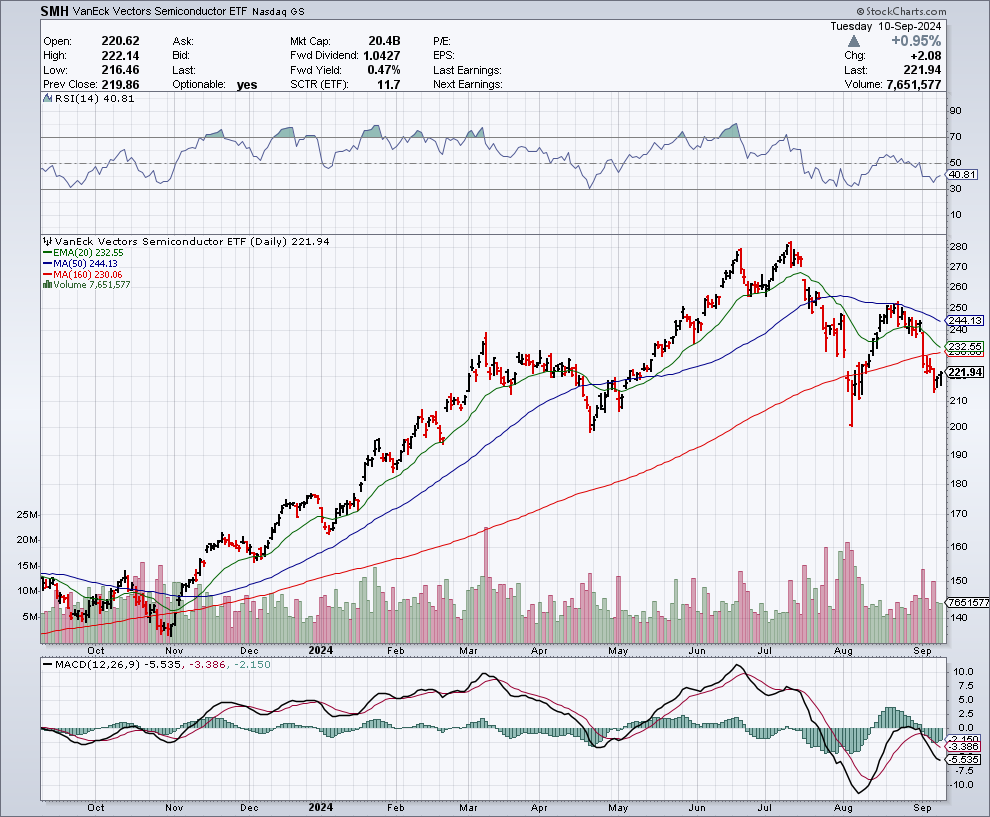Click the 221.94 last price tag on axis
The width and height of the screenshot is (990, 817).
(965, 373)
